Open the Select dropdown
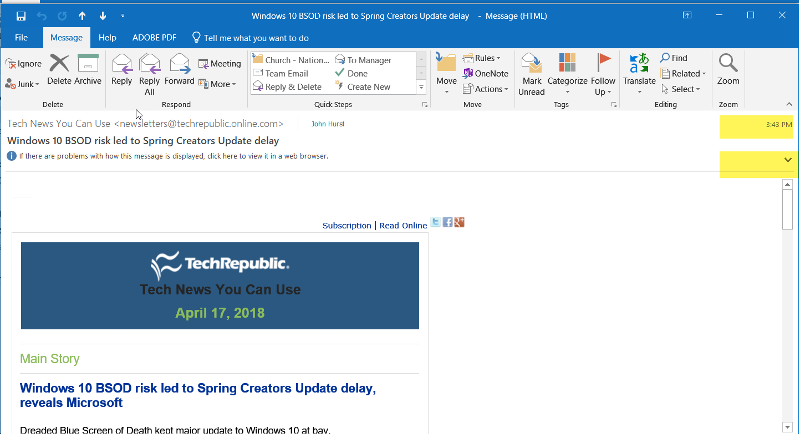 [x=681, y=89]
